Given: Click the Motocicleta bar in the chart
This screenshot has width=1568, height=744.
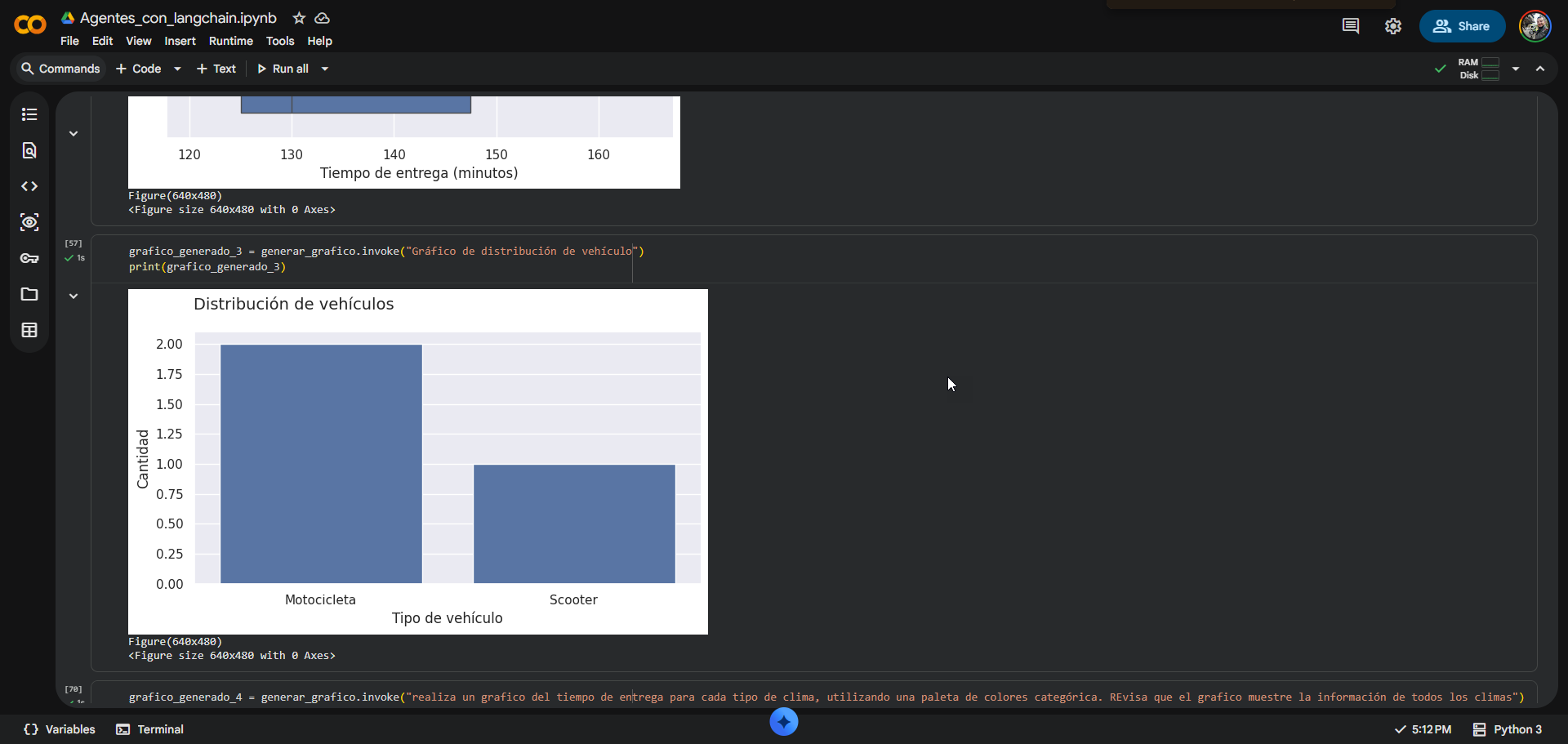Looking at the screenshot, I should (x=321, y=464).
